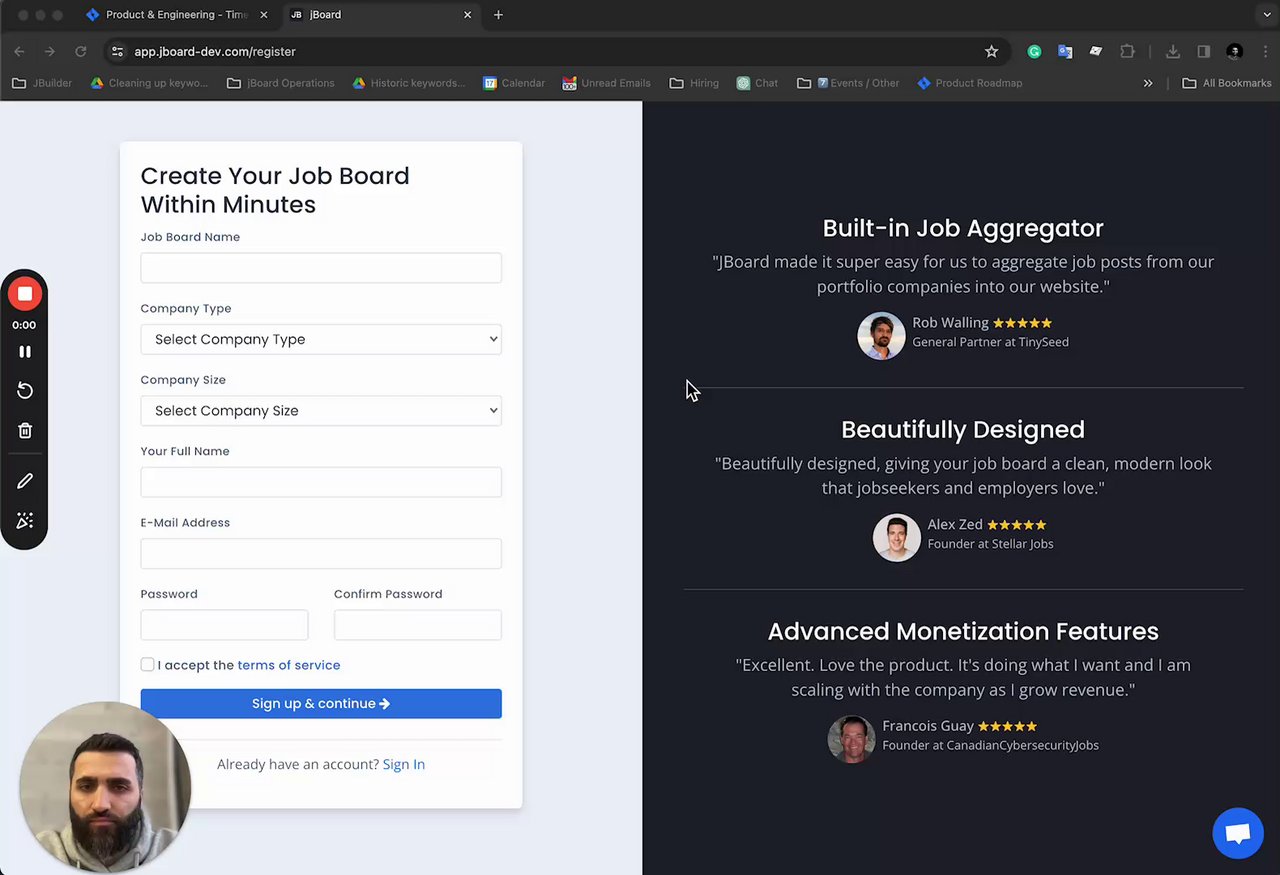This screenshot has height=875, width=1280.
Task: Select the pencil drawing tool
Action: pyautogui.click(x=25, y=481)
